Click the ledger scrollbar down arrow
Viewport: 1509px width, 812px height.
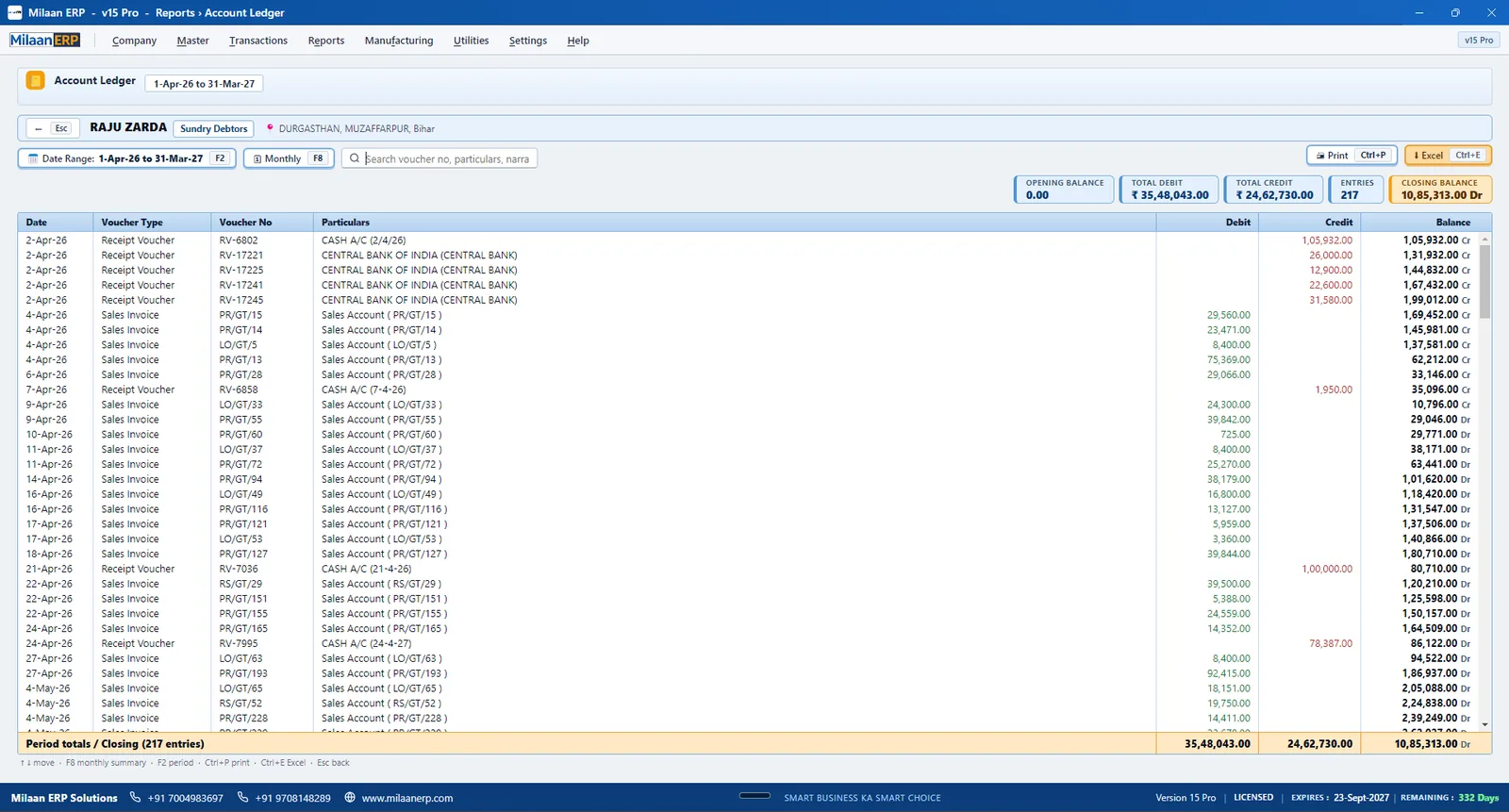[1485, 724]
